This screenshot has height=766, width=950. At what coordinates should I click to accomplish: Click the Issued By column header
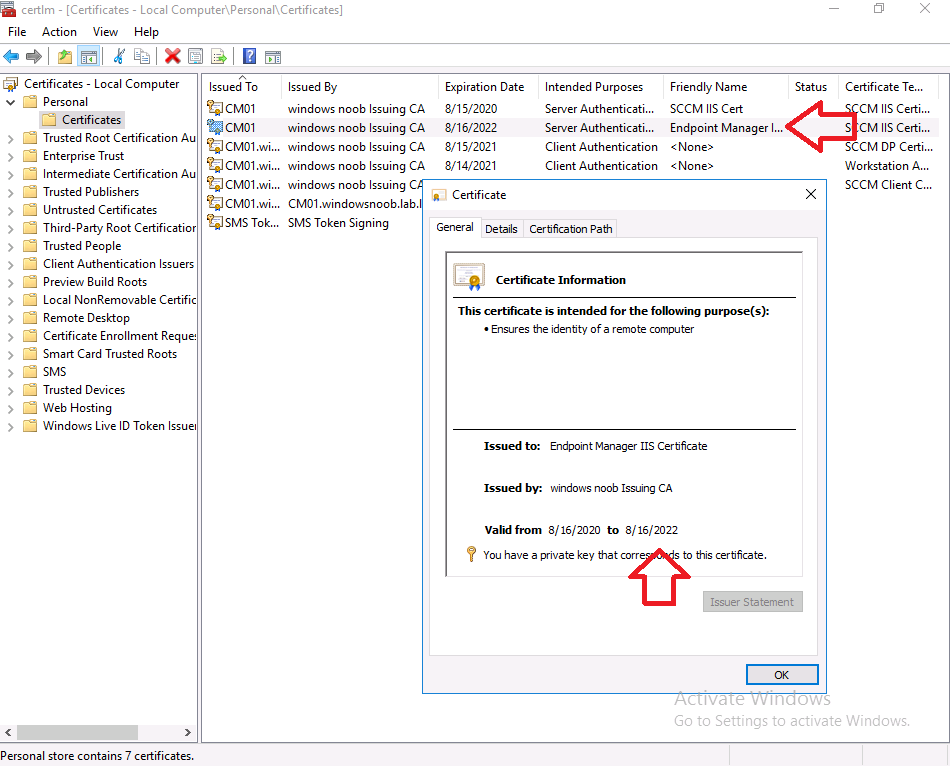pos(359,87)
